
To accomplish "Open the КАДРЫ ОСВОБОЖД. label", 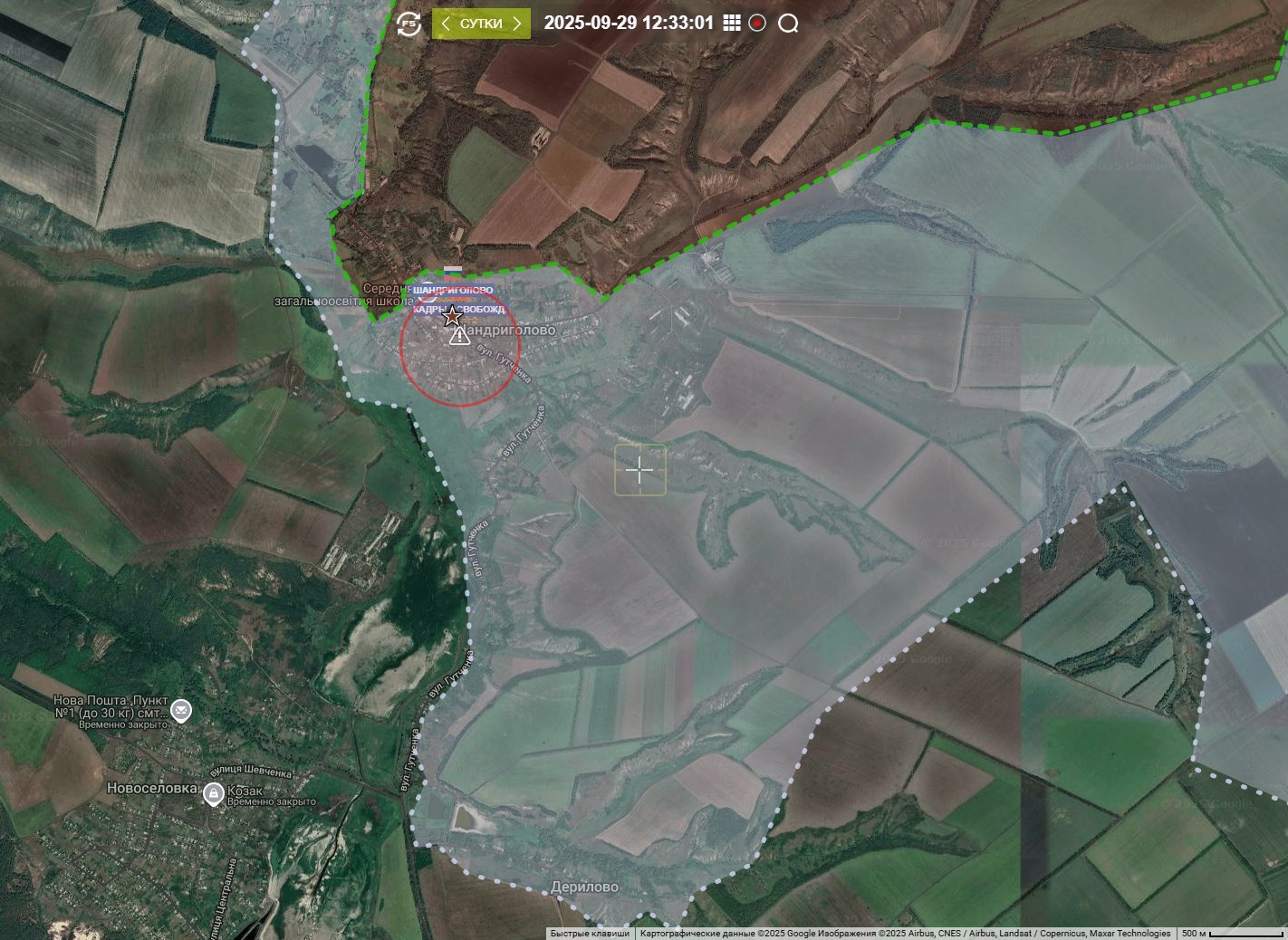I will pyautogui.click(x=458, y=310).
